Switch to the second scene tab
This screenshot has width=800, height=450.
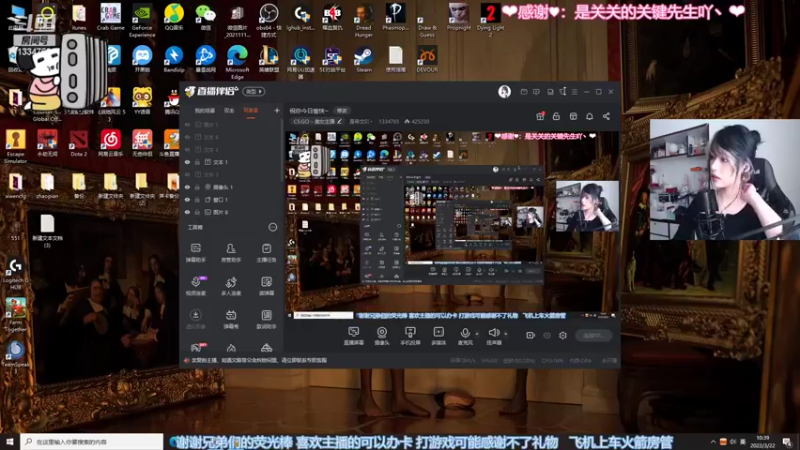229,111
